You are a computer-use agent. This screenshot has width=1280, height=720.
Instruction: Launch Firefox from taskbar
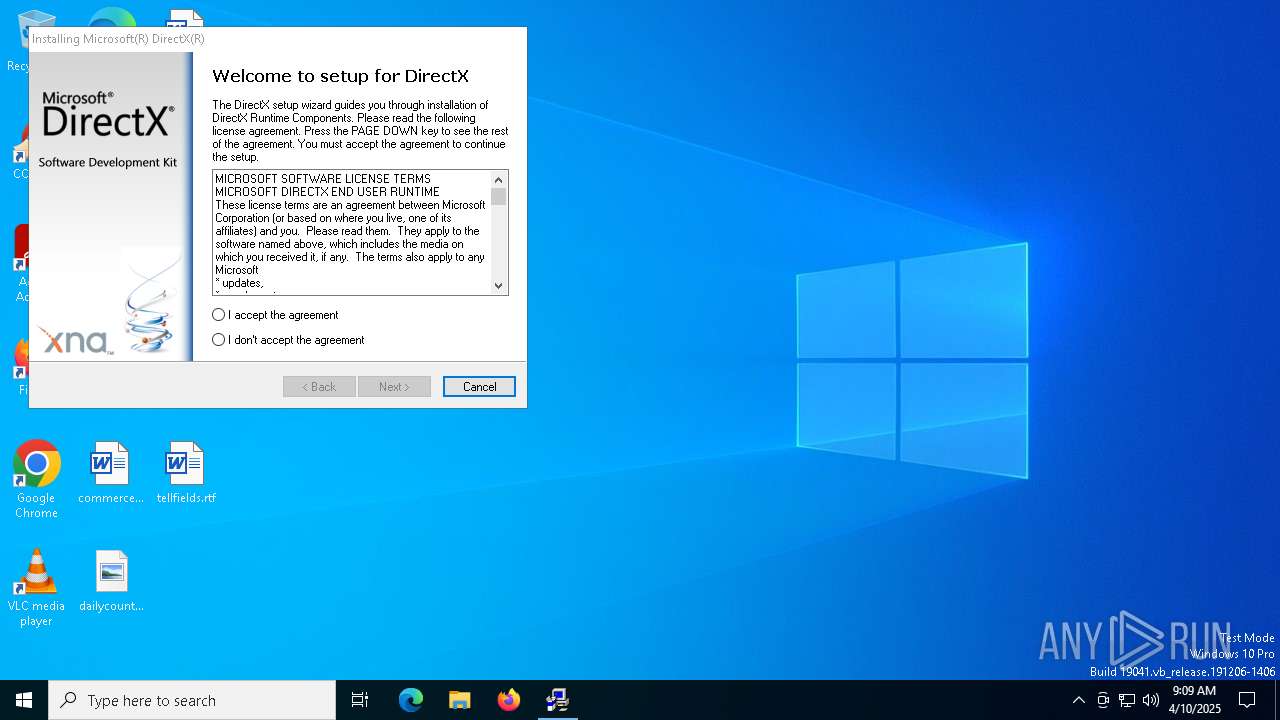[x=509, y=700]
